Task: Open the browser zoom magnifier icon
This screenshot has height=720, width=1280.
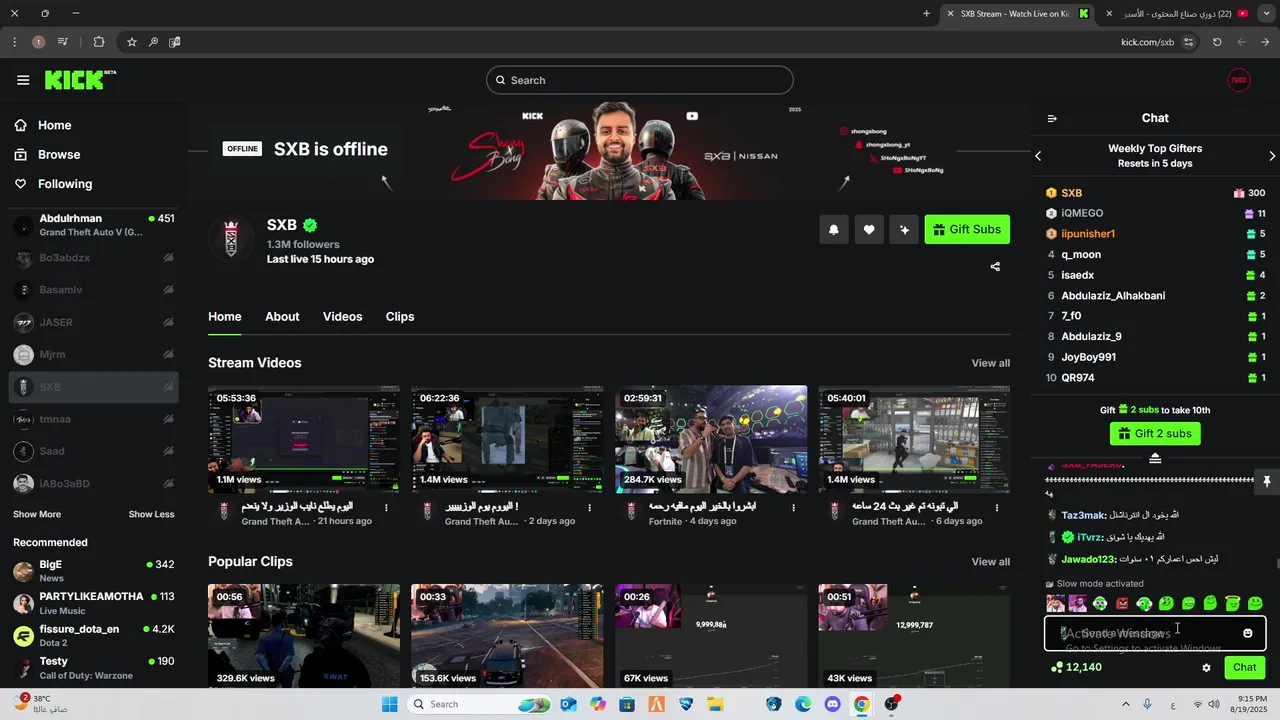Action: (x=153, y=42)
